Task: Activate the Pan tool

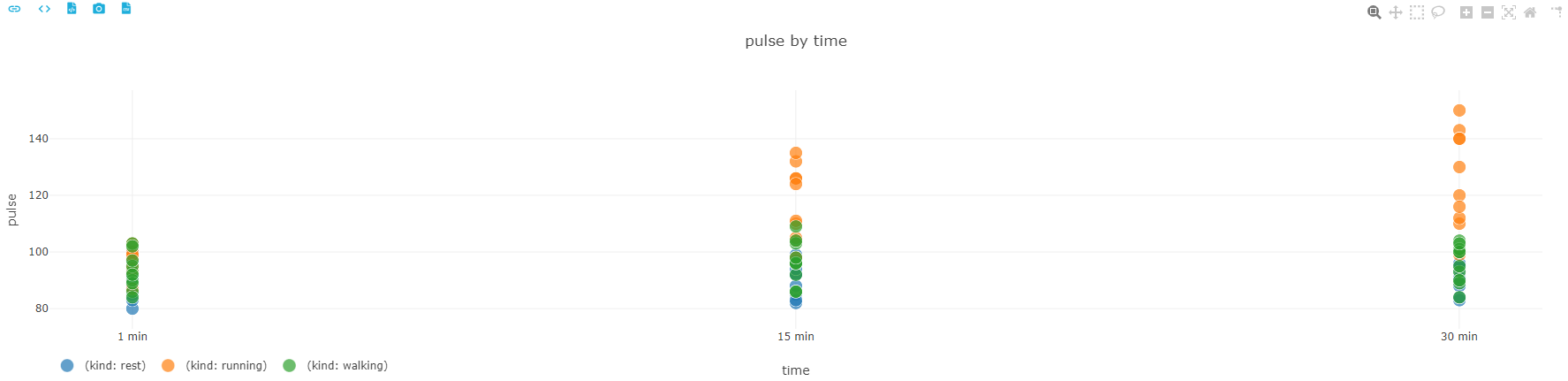Action: click(x=1396, y=12)
